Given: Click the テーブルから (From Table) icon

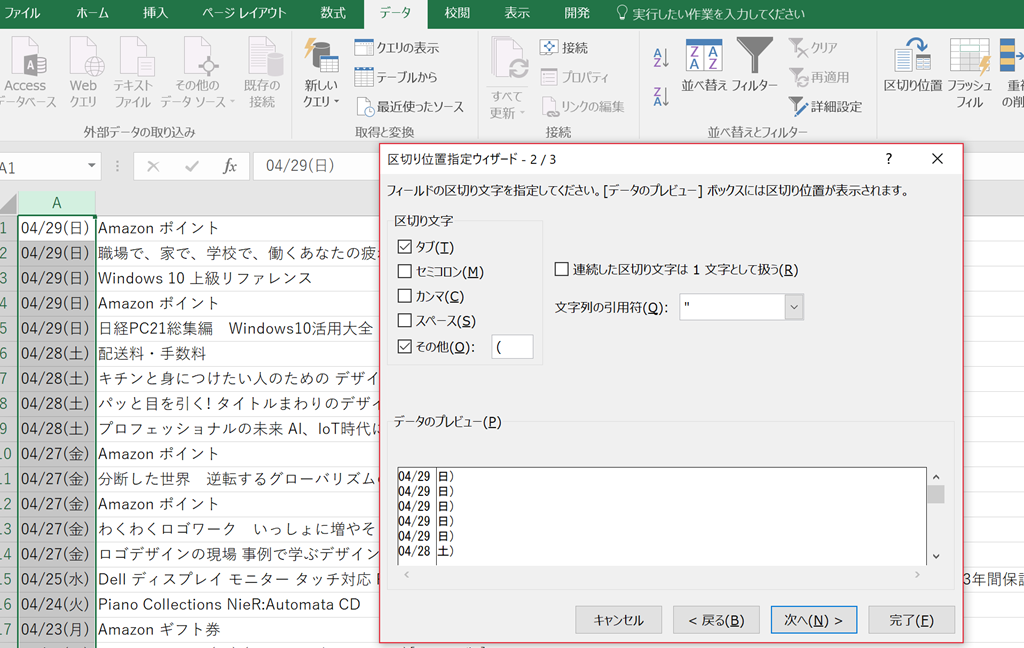Looking at the screenshot, I should (x=364, y=77).
